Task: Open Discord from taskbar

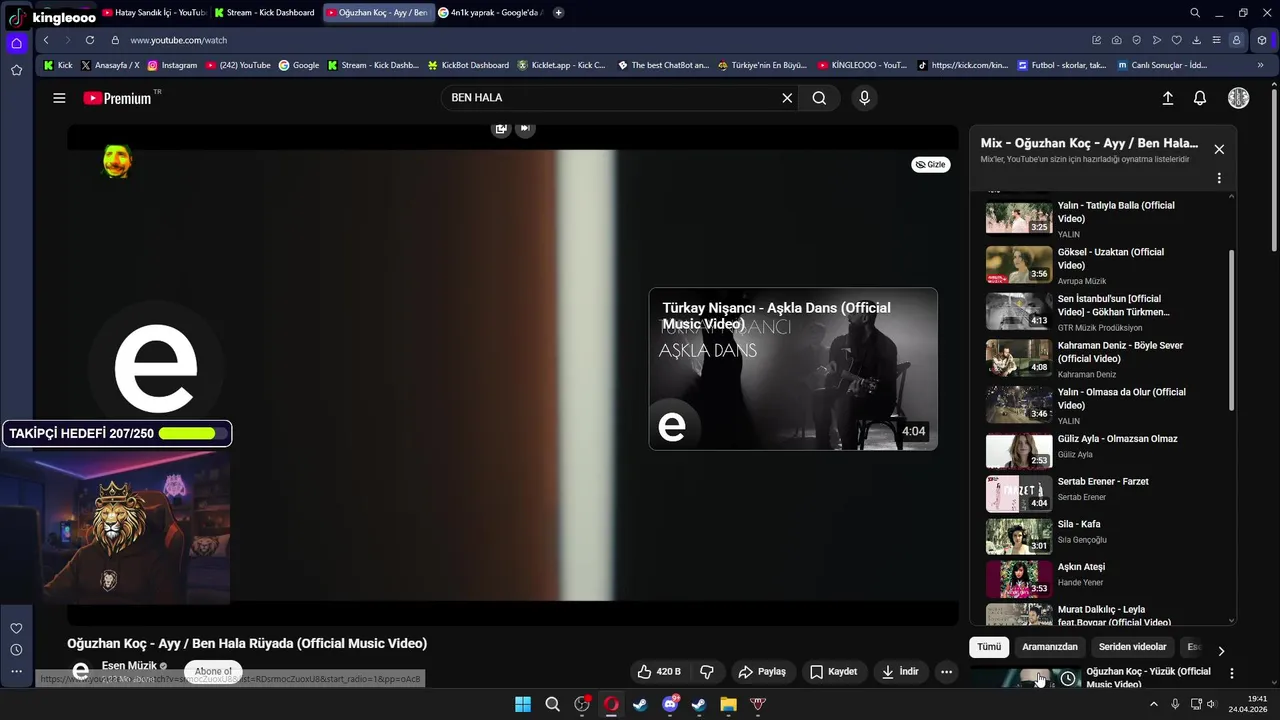Action: coord(670,704)
